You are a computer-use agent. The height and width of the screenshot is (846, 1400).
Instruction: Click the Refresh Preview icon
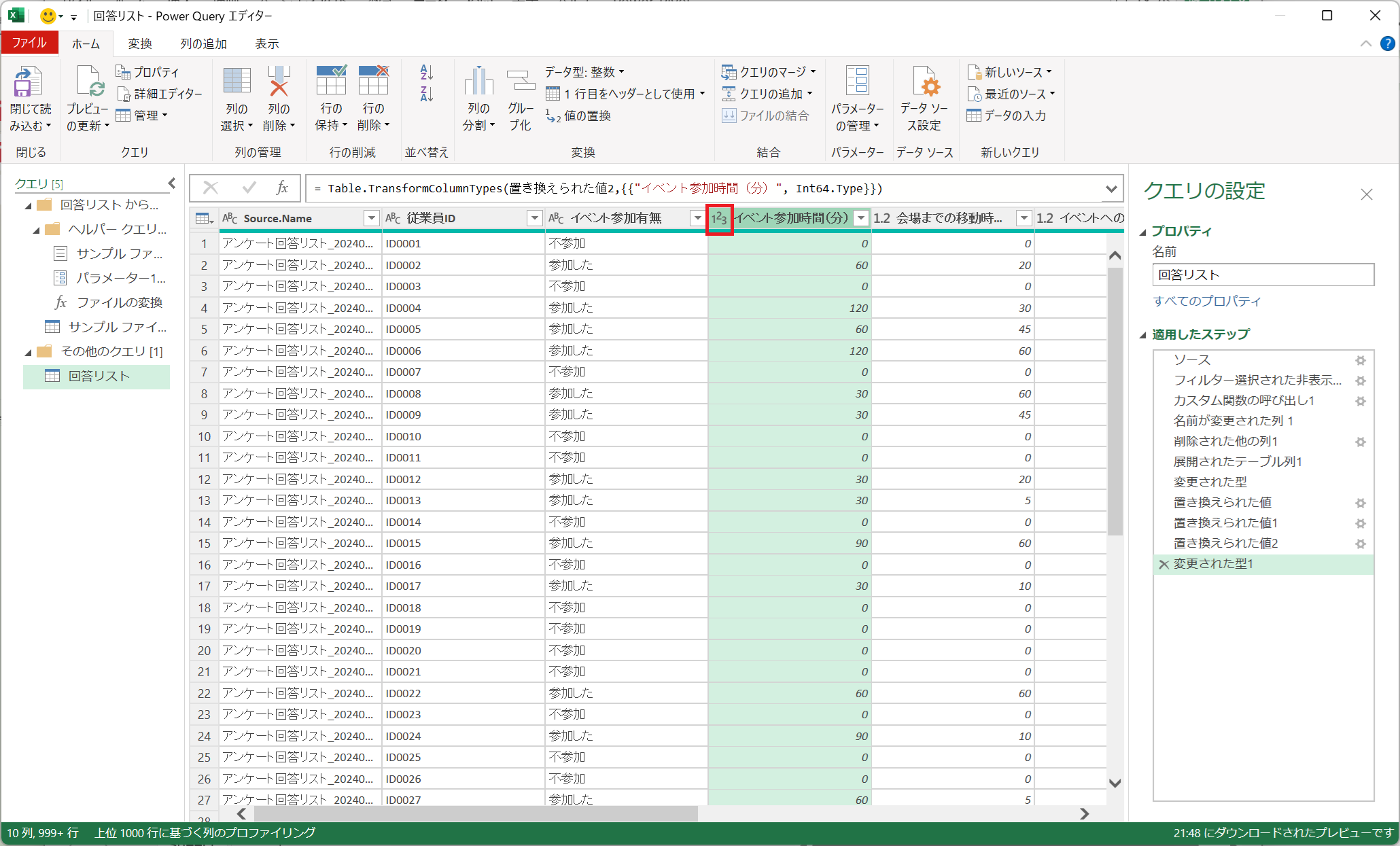pyautogui.click(x=89, y=82)
